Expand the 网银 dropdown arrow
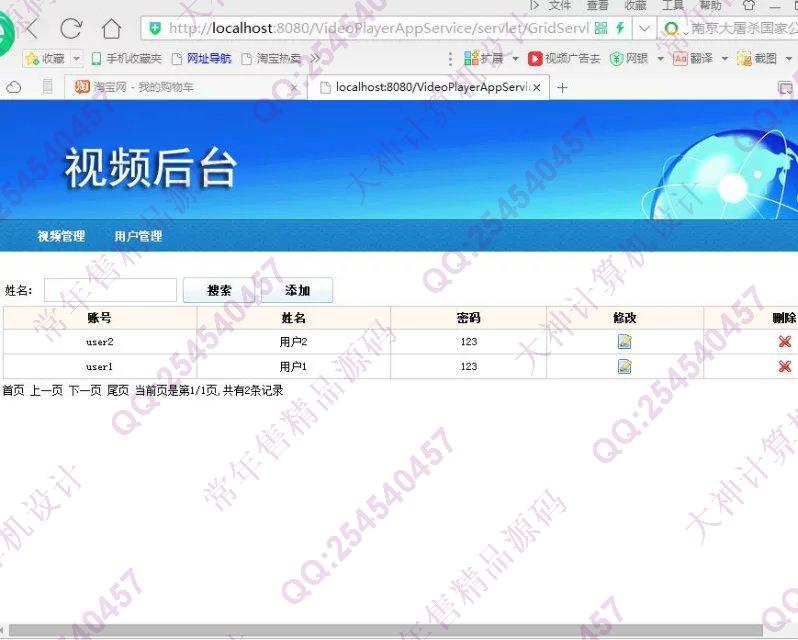Image resolution: width=798 pixels, height=640 pixels. 661,59
